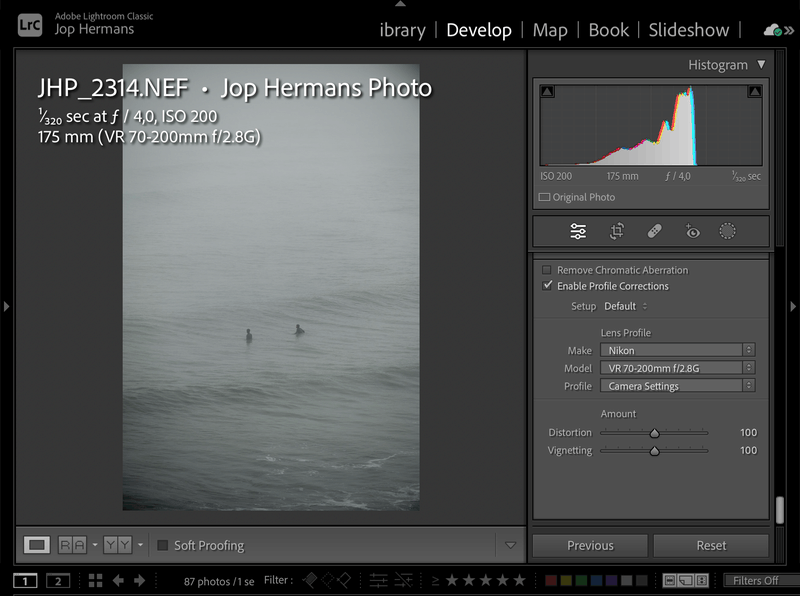This screenshot has height=596, width=800.
Task: Open the Masking circle tool
Action: [727, 231]
